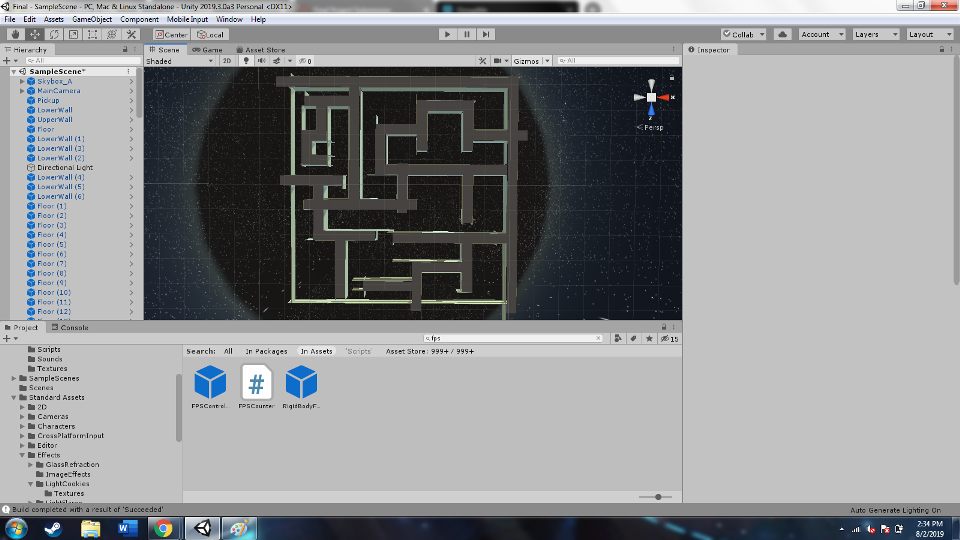Screen dimensions: 960x540
Task: Select the Rotate tool
Action: (54, 34)
